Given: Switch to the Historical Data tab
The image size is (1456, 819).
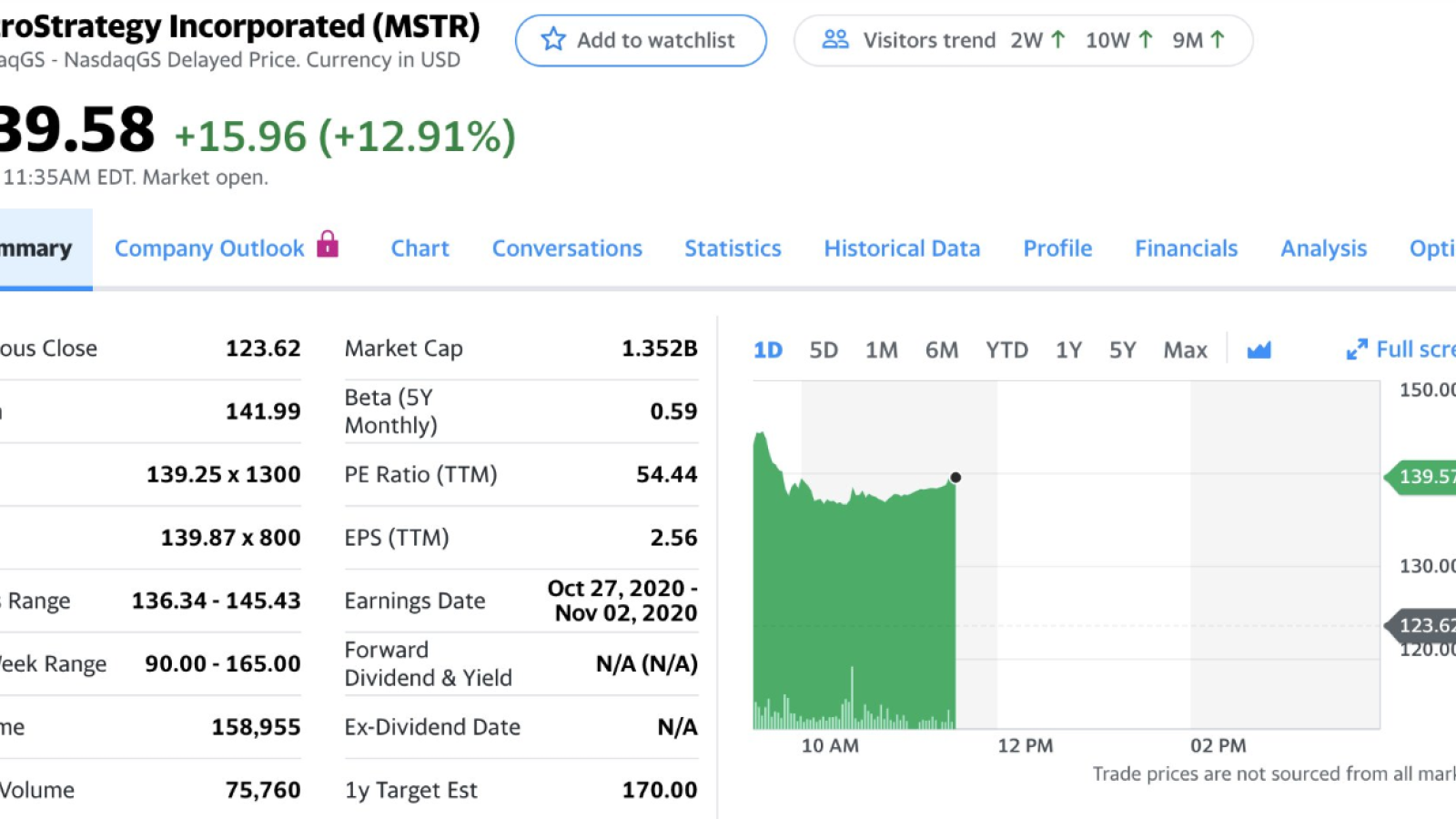Looking at the screenshot, I should [902, 248].
